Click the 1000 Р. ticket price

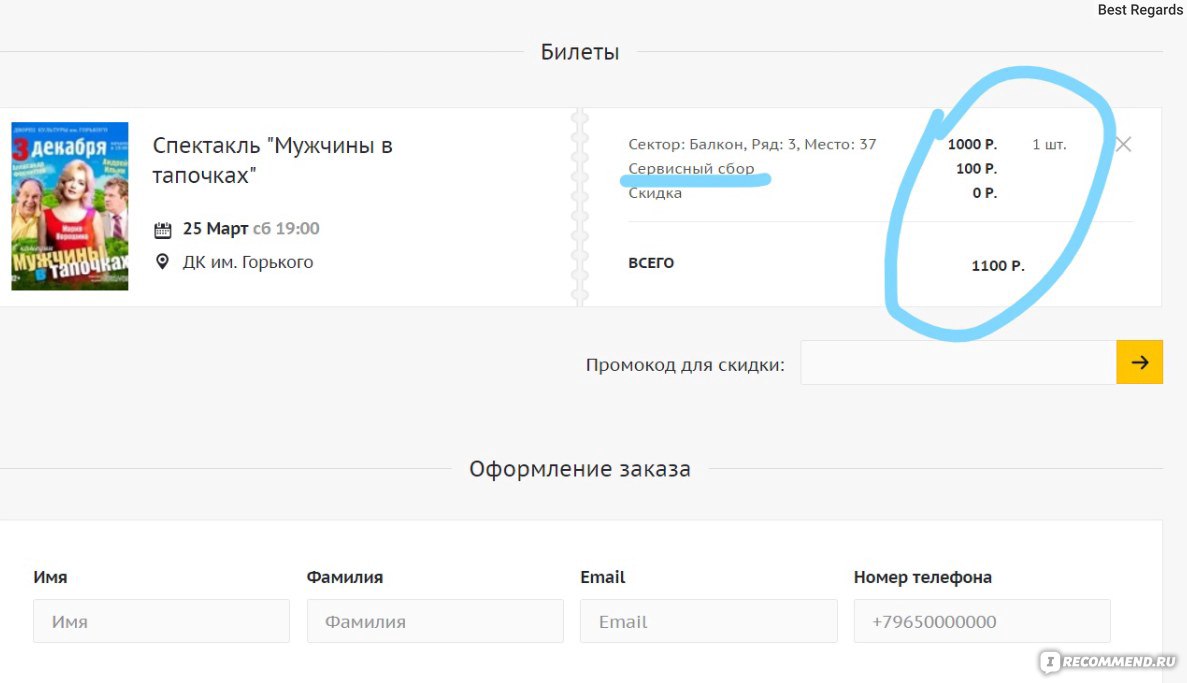(972, 144)
